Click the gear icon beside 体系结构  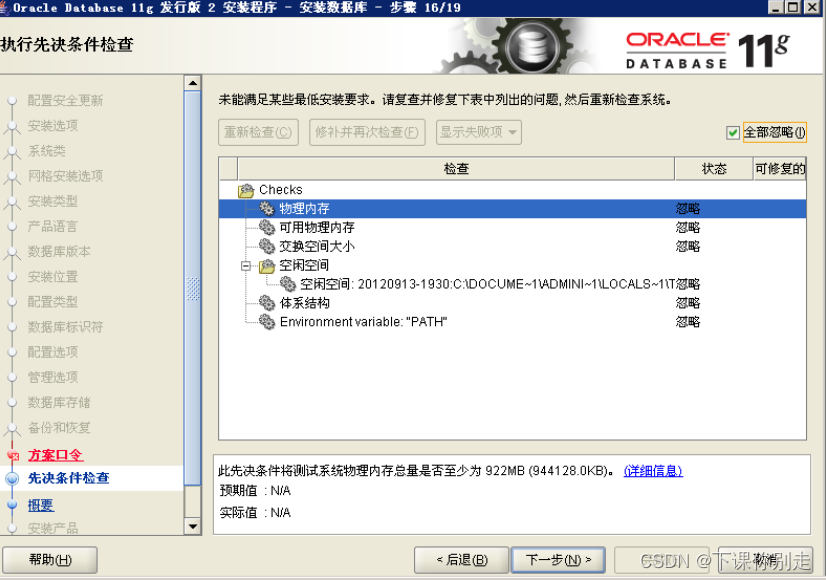(265, 302)
